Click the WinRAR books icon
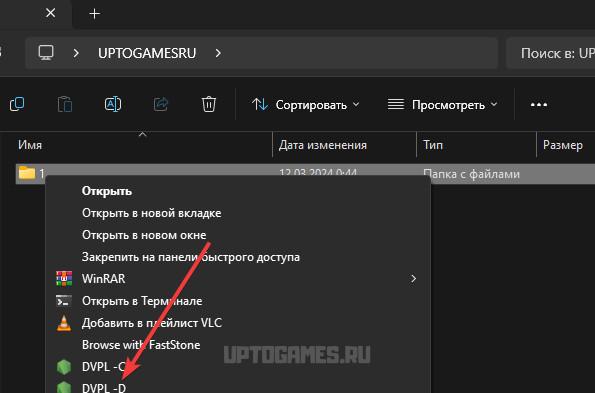This screenshot has height=393, width=595. [x=64, y=278]
